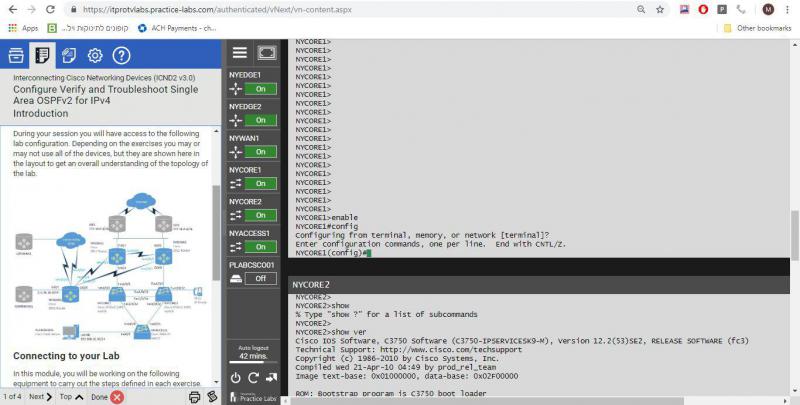Click the print icon in the lab guide footer
This screenshot has height=405, width=800.
pos(195,397)
